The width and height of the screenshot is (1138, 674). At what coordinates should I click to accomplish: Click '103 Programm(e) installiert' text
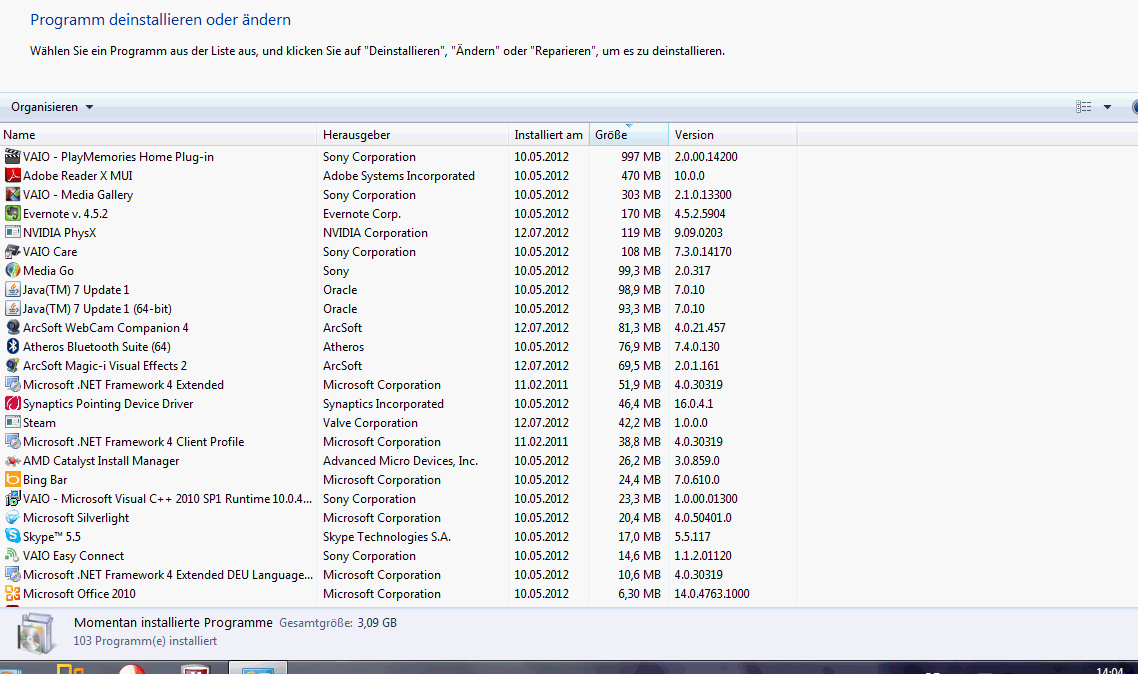pos(145,641)
